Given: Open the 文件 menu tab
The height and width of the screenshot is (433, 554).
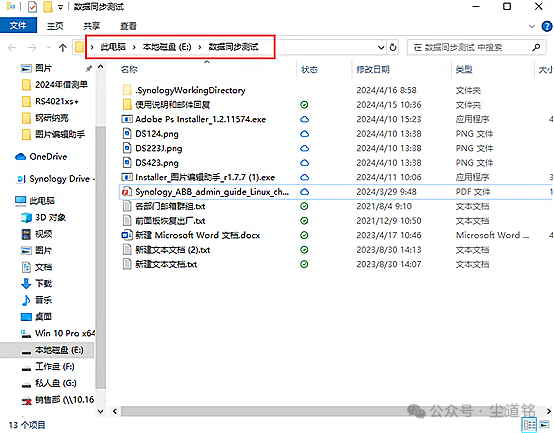Looking at the screenshot, I should coord(18,25).
